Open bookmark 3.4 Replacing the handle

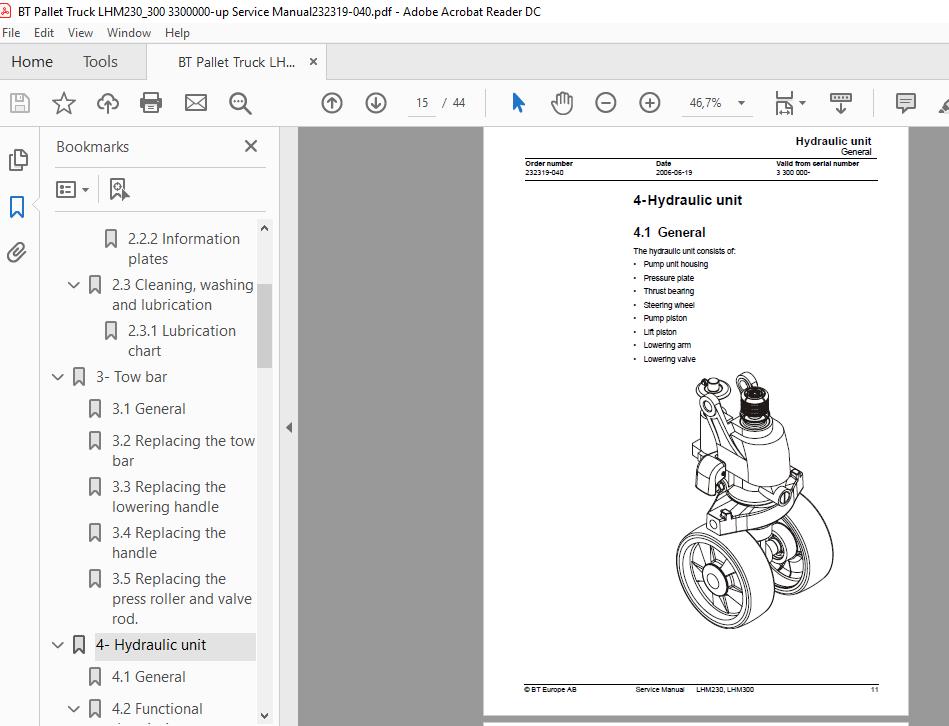[x=169, y=543]
